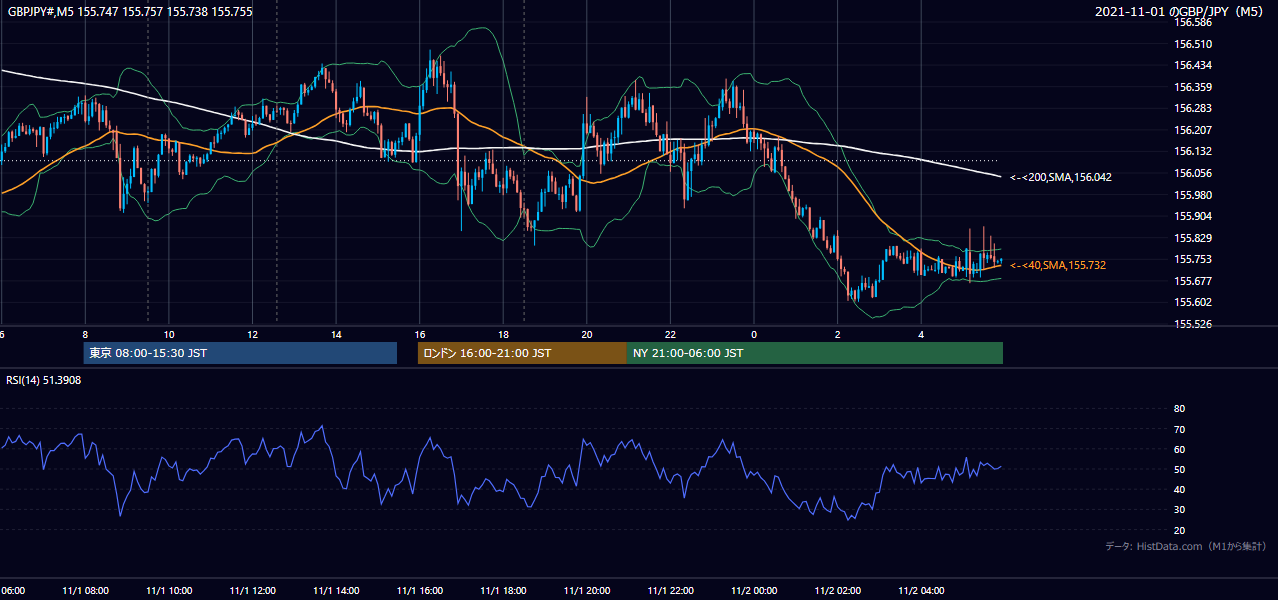Click price axis value 155.526
Viewport: 1278px width, 600px height.
pos(1192,324)
